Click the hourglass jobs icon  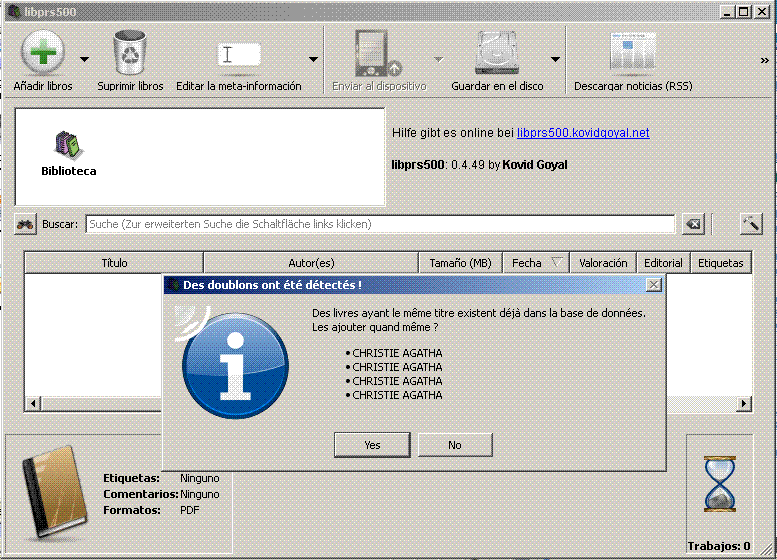click(x=720, y=484)
